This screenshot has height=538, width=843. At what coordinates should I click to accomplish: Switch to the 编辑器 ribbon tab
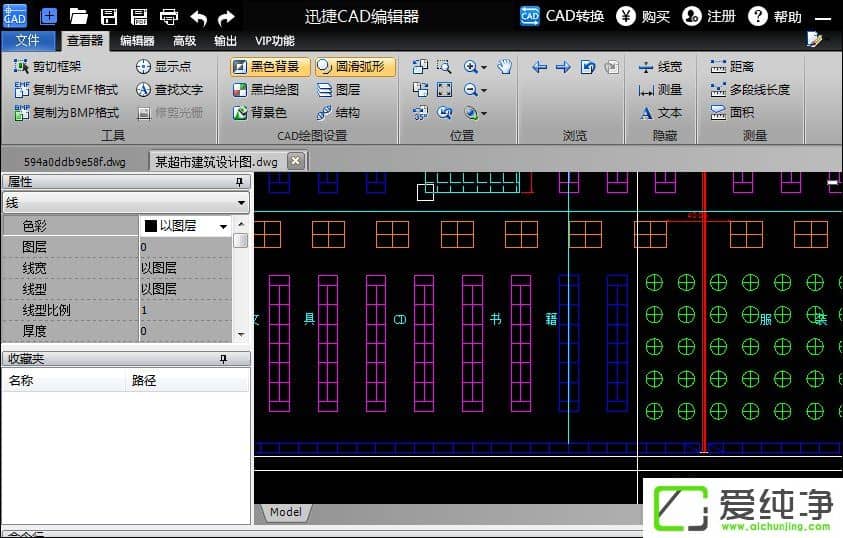click(137, 41)
